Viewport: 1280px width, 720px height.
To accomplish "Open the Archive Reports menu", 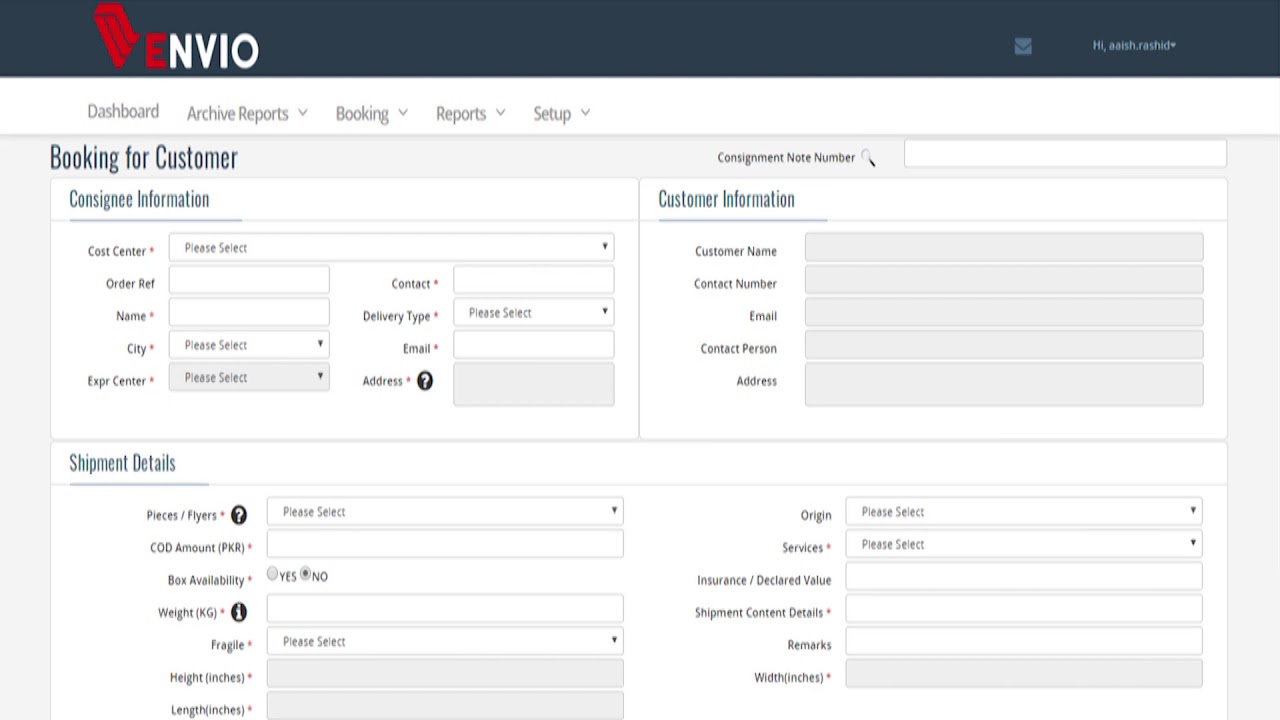I will point(247,113).
